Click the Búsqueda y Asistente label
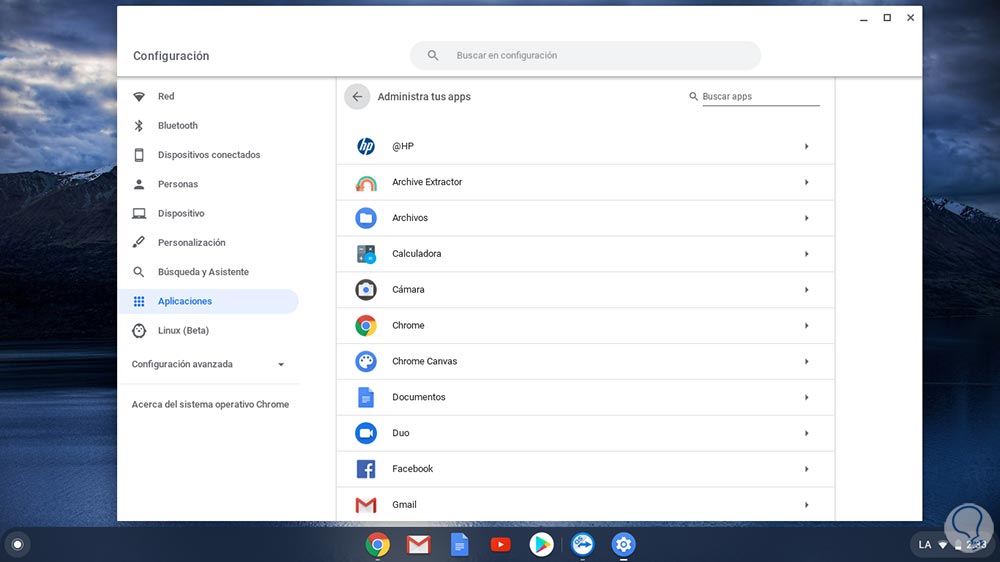This screenshot has height=562, width=1000. [x=203, y=272]
